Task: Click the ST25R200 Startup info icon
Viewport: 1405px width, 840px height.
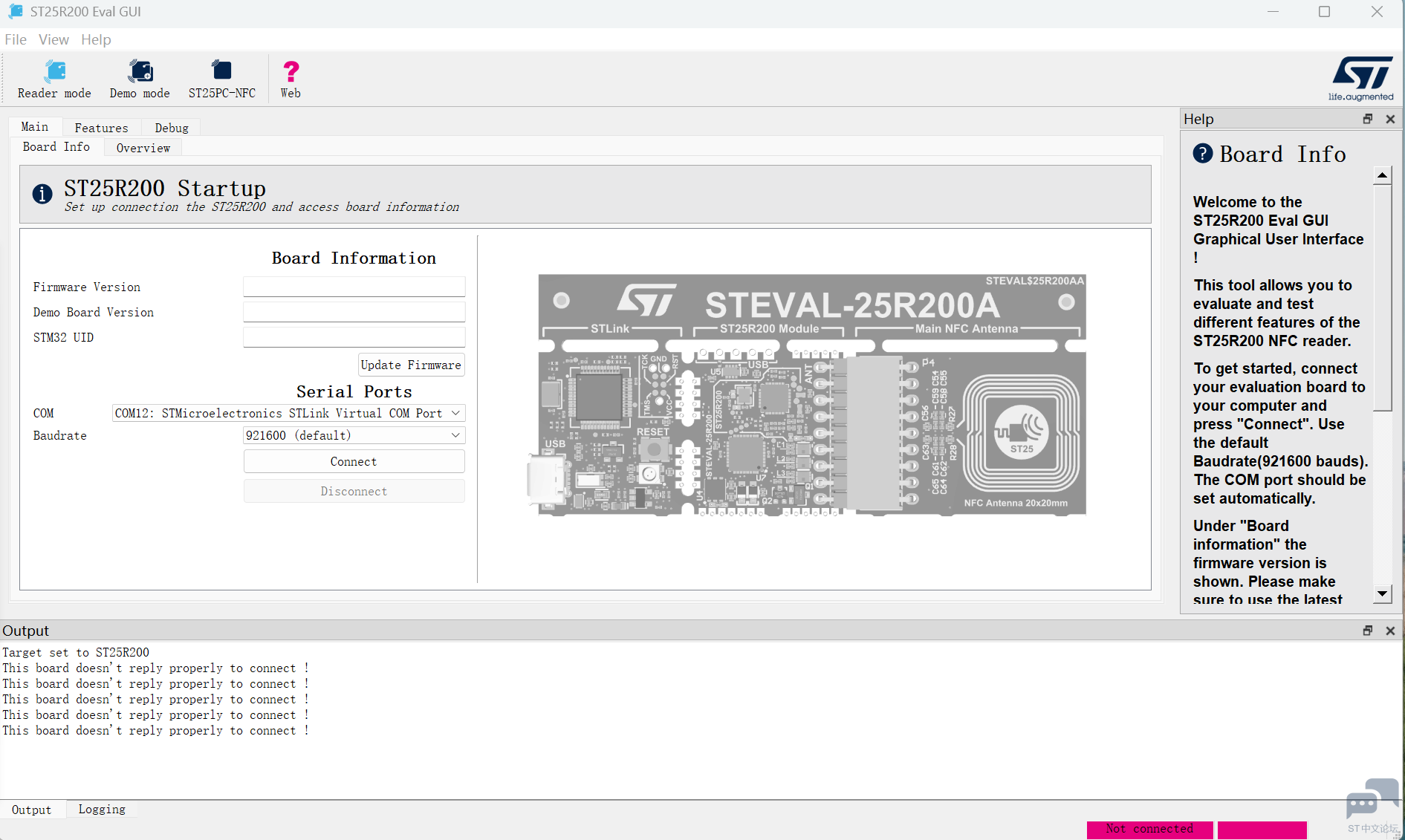Action: 42,194
